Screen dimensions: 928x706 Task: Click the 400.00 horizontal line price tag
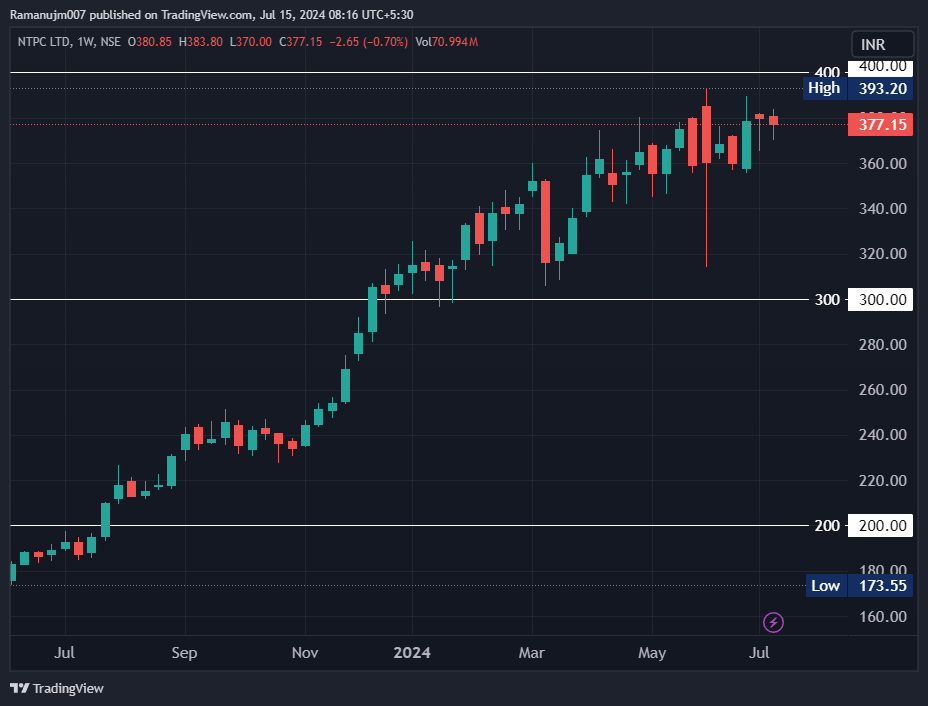[x=880, y=67]
